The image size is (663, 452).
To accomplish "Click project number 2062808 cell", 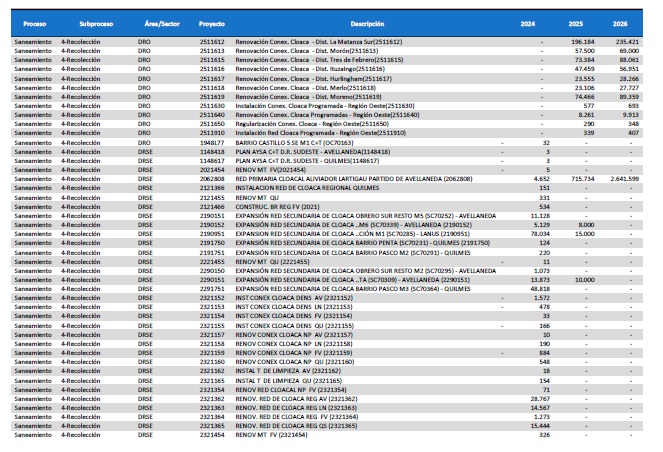I will point(211,177).
